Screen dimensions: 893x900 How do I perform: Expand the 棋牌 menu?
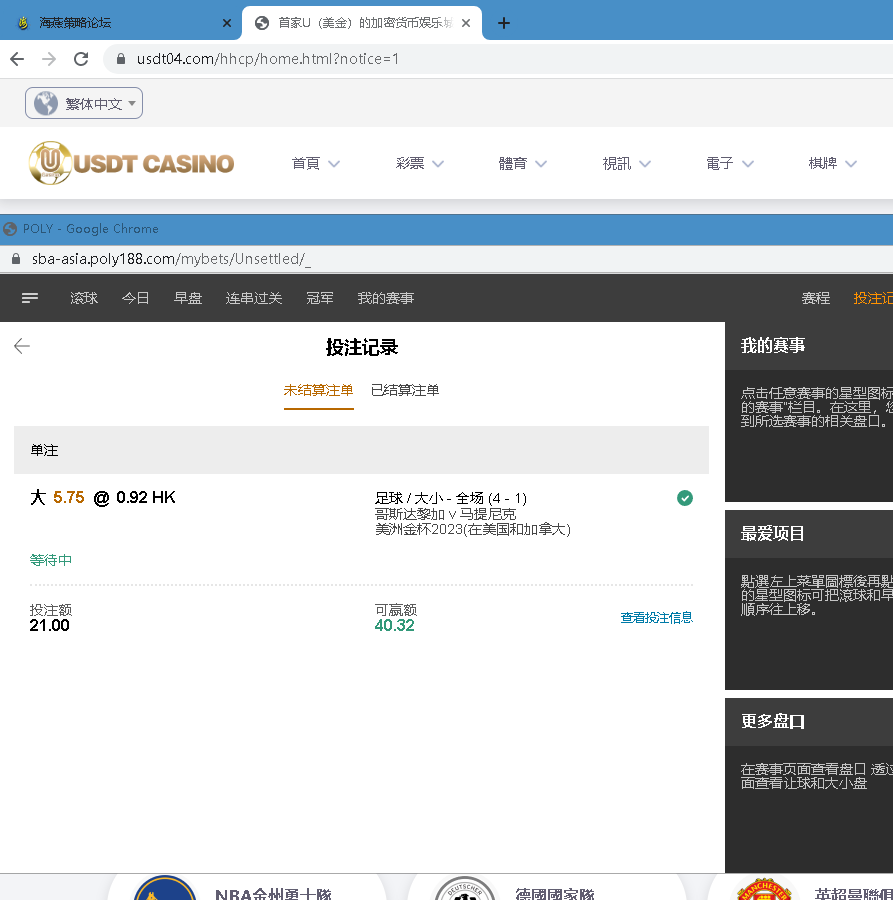(x=833, y=164)
